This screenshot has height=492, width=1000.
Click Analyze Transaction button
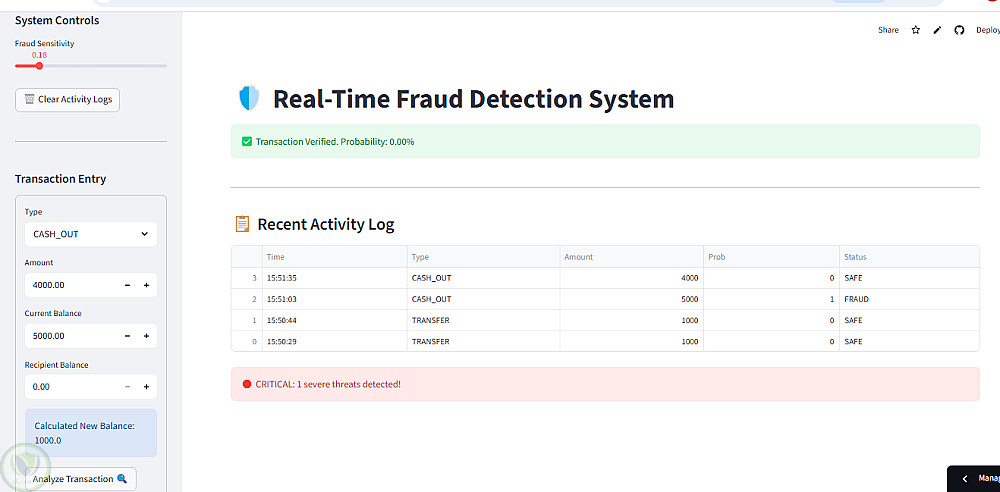80,479
